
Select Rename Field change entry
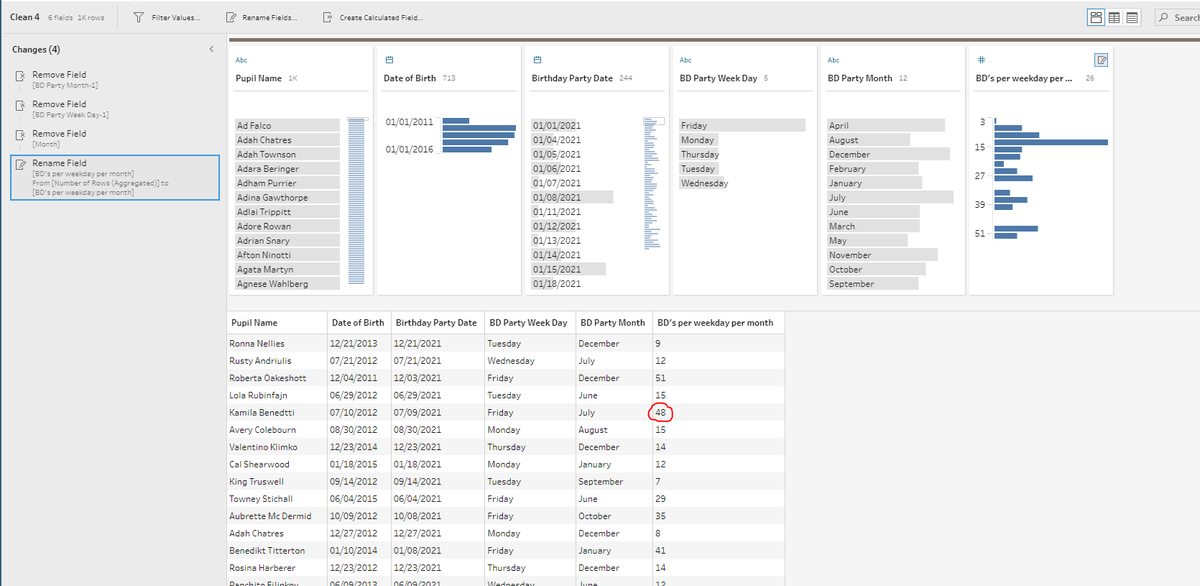click(115, 177)
